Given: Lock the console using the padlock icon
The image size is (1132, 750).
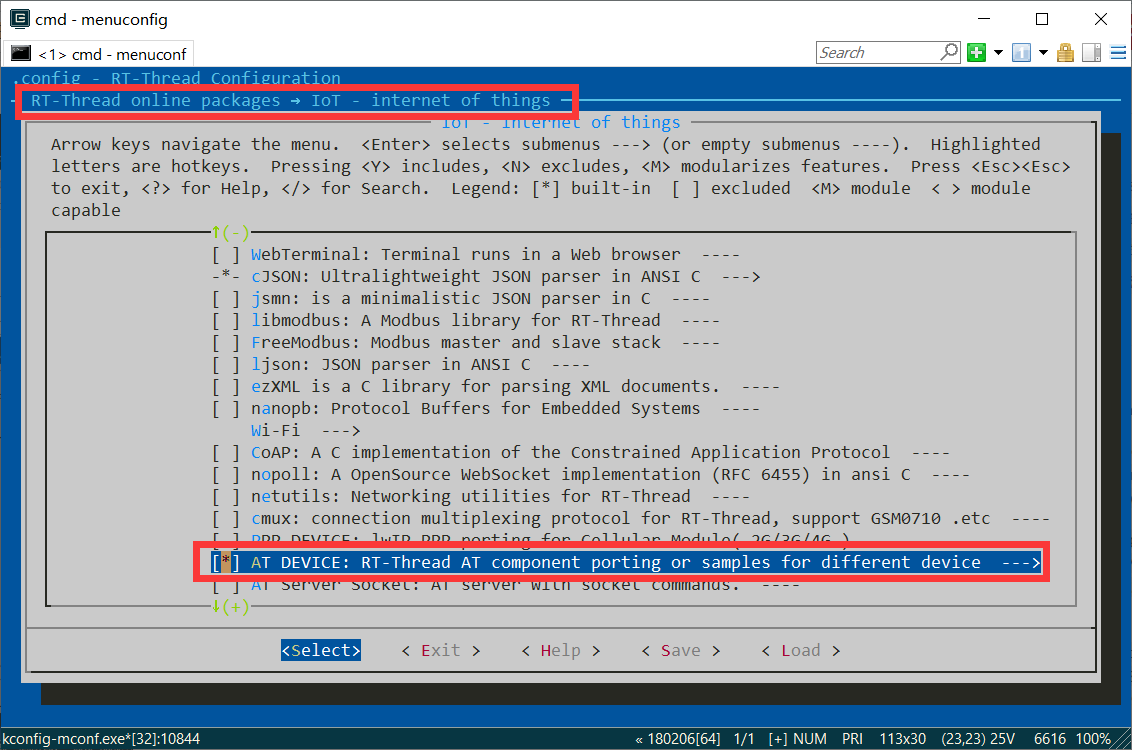Looking at the screenshot, I should [1066, 52].
